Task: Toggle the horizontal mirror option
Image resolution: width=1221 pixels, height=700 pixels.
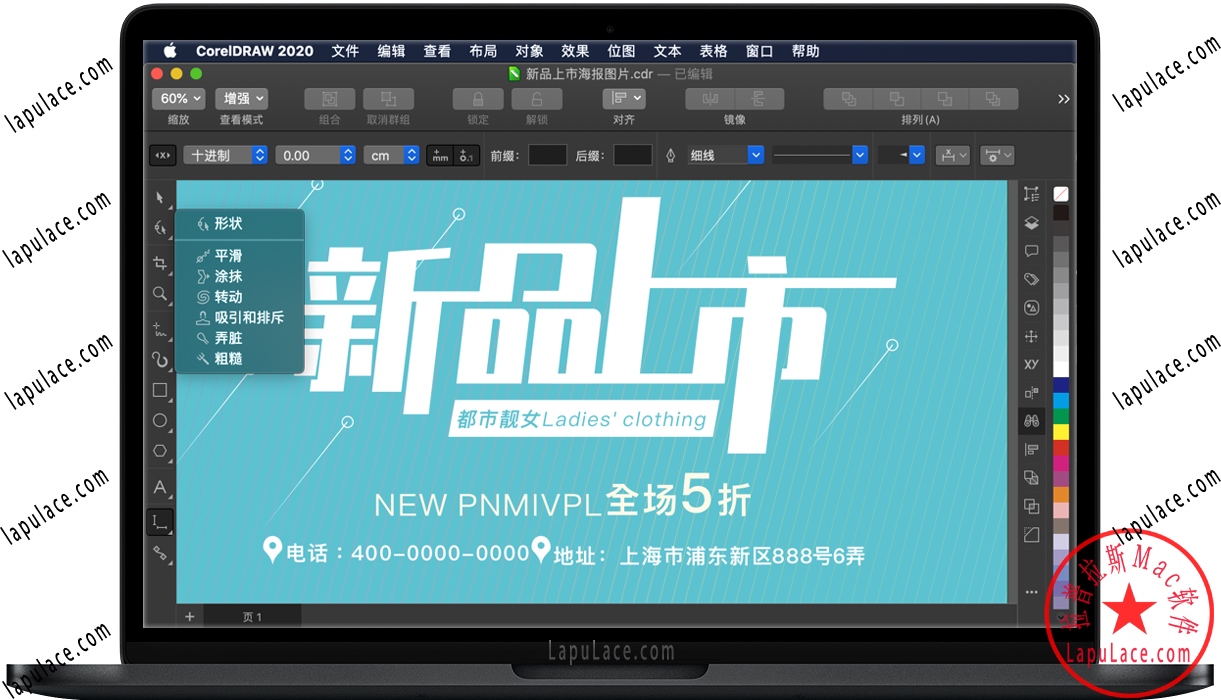Action: click(712, 98)
